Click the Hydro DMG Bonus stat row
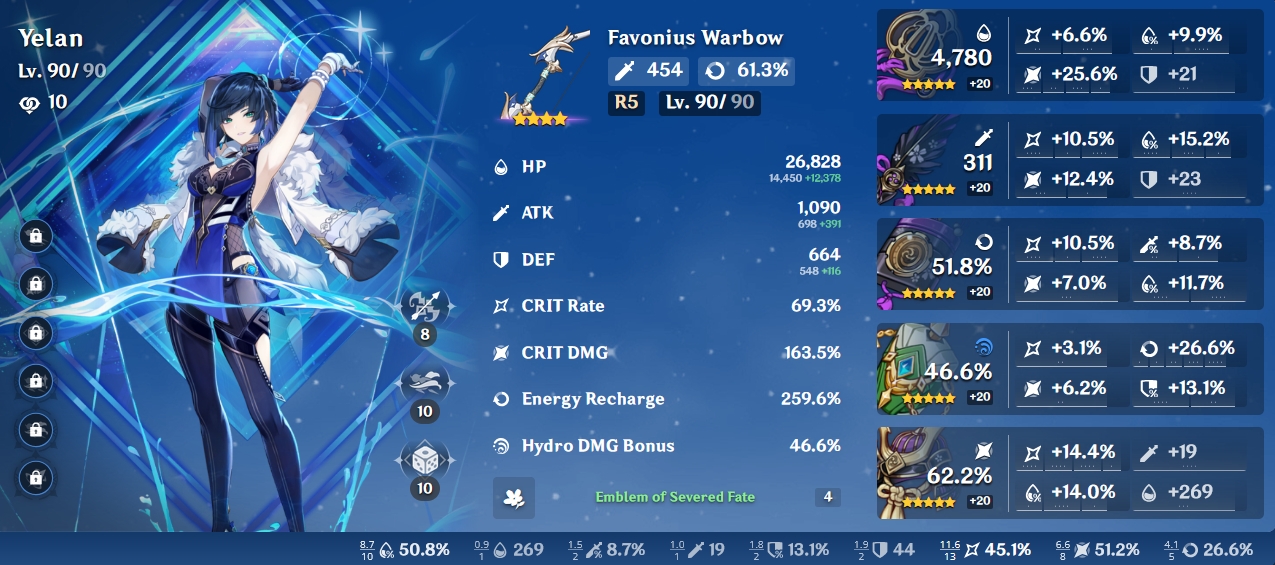This screenshot has height=565, width=1275. [667, 446]
